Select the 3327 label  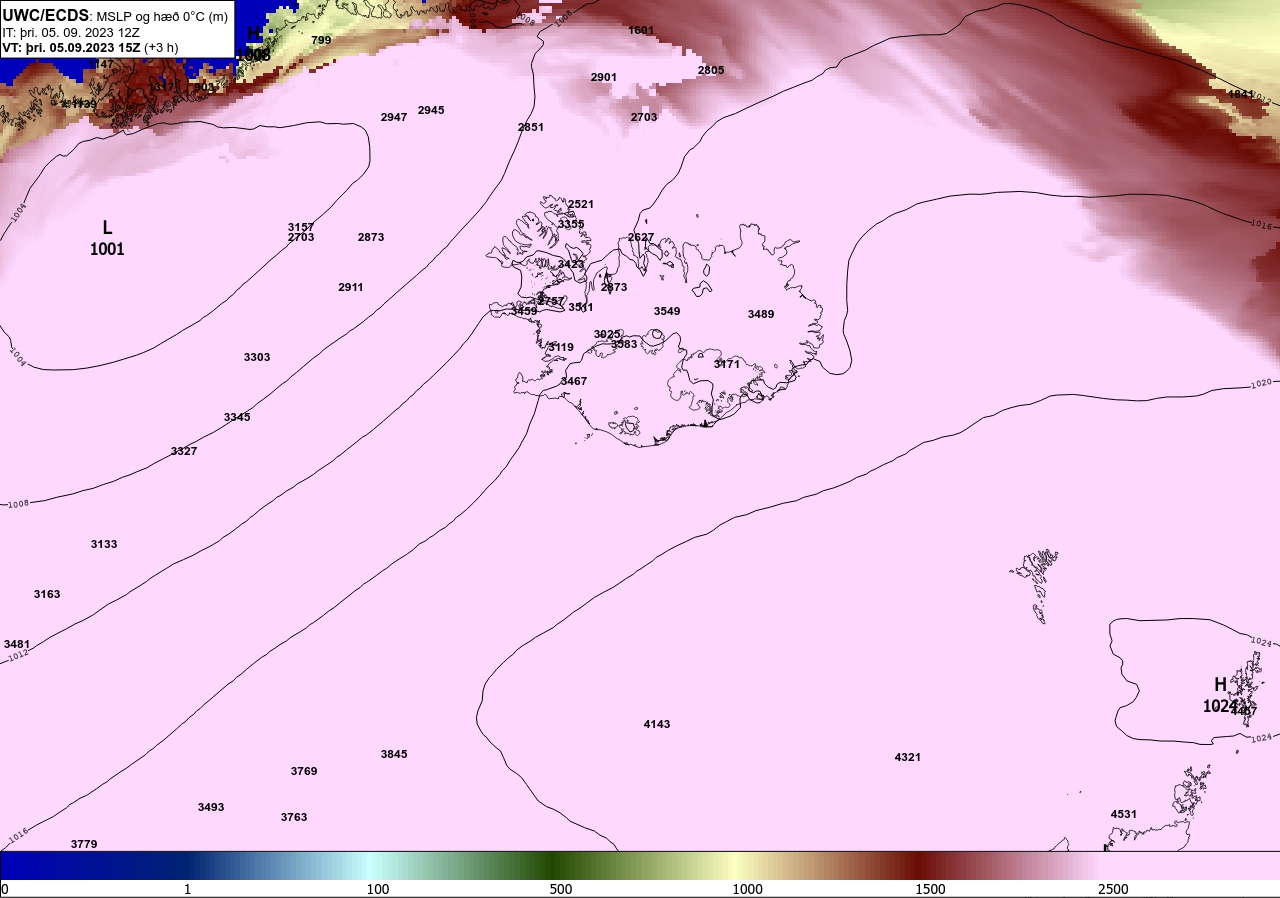[x=184, y=451]
